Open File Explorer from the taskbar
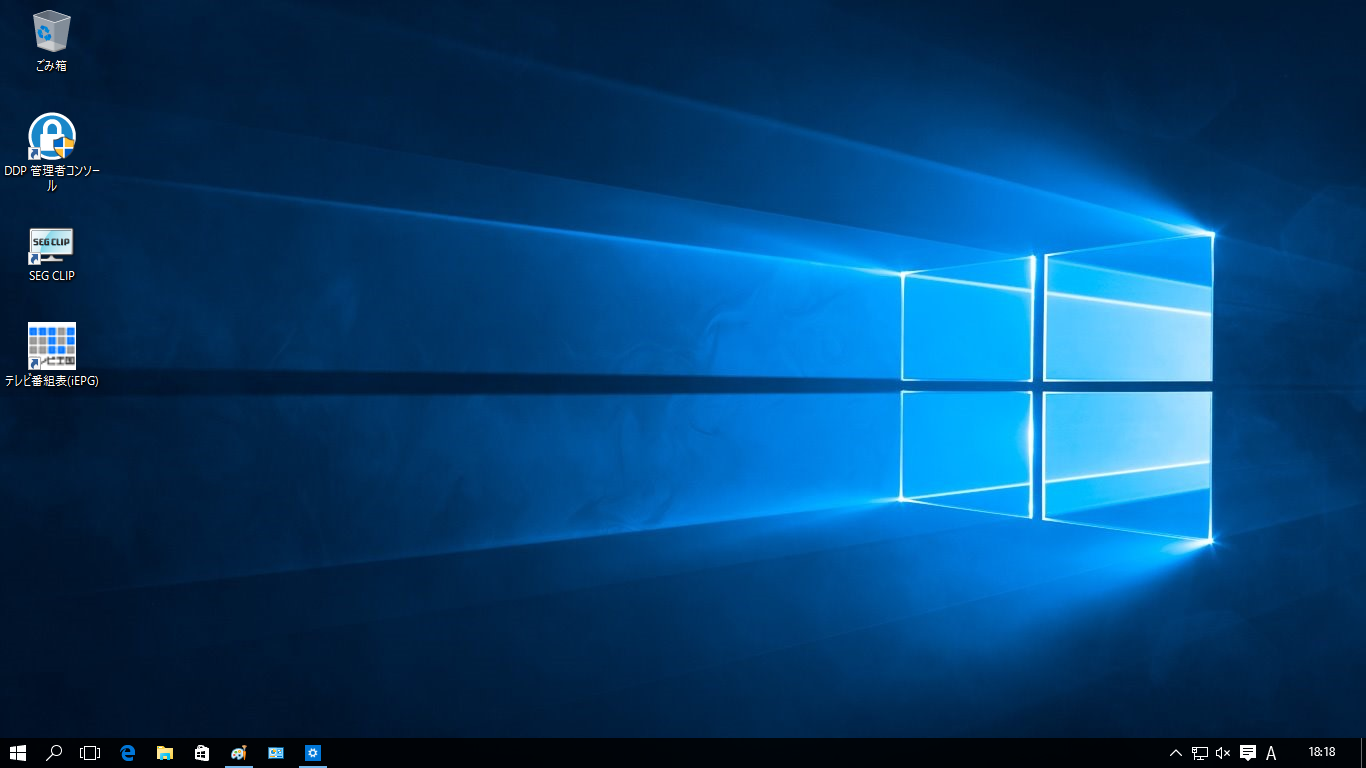Screen dimensions: 1366x768 coord(165,753)
